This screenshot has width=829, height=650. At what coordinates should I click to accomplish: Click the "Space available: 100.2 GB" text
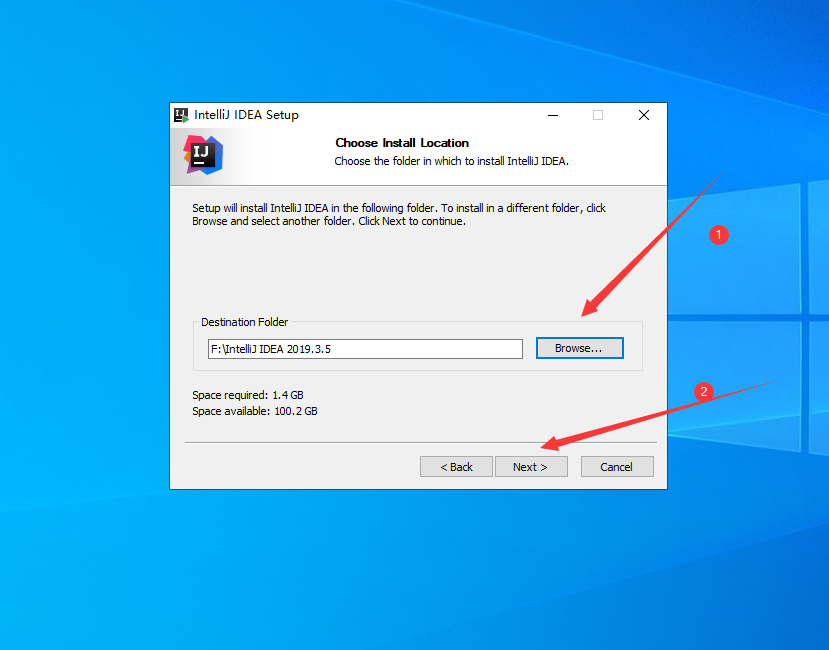coord(254,411)
